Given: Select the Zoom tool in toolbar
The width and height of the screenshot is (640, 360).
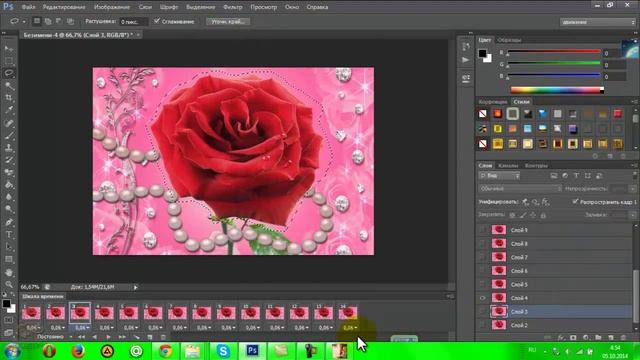Looking at the screenshot, I should 9,284.
